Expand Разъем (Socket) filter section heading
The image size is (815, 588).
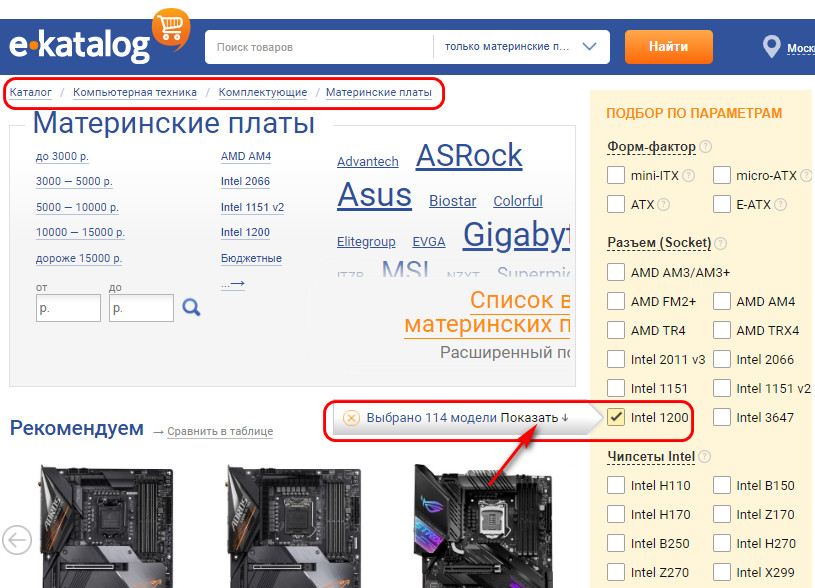pos(659,243)
